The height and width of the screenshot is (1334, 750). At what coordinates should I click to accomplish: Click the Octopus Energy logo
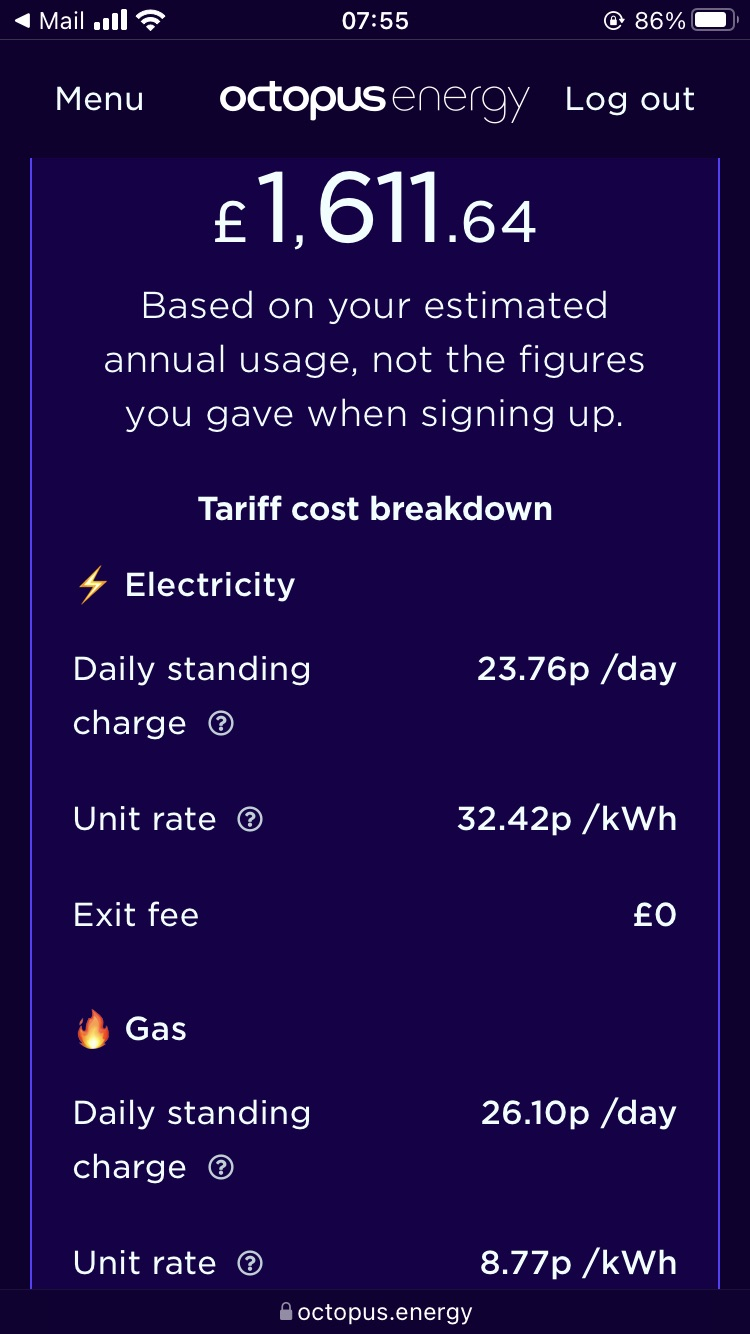tap(374, 100)
